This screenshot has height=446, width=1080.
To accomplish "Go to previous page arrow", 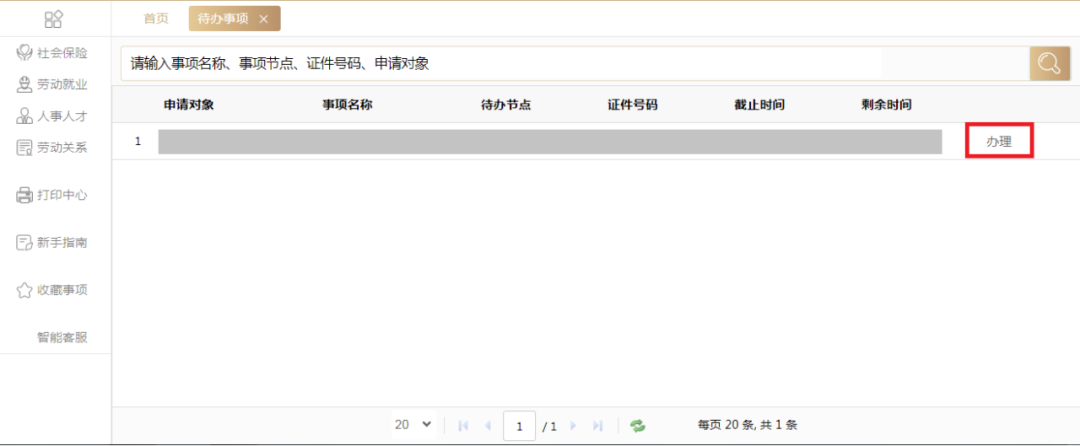I will [x=488, y=426].
